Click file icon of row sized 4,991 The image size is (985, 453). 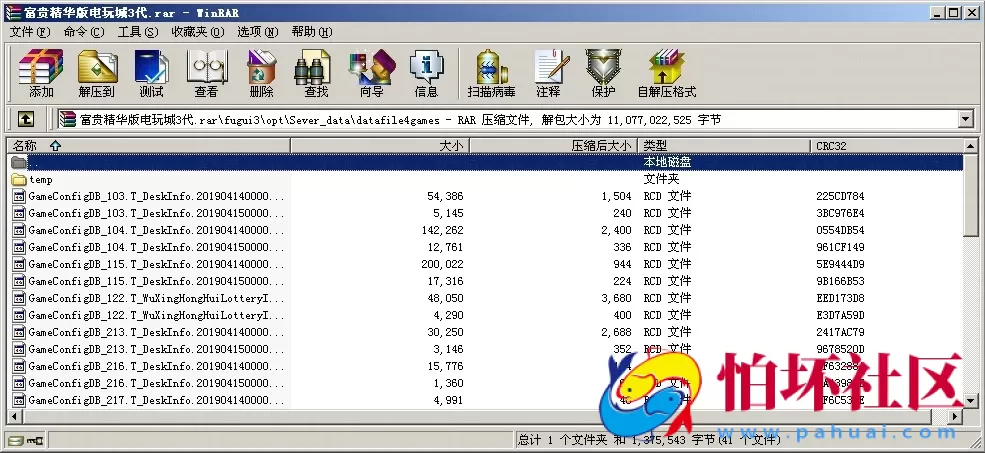tap(19, 400)
